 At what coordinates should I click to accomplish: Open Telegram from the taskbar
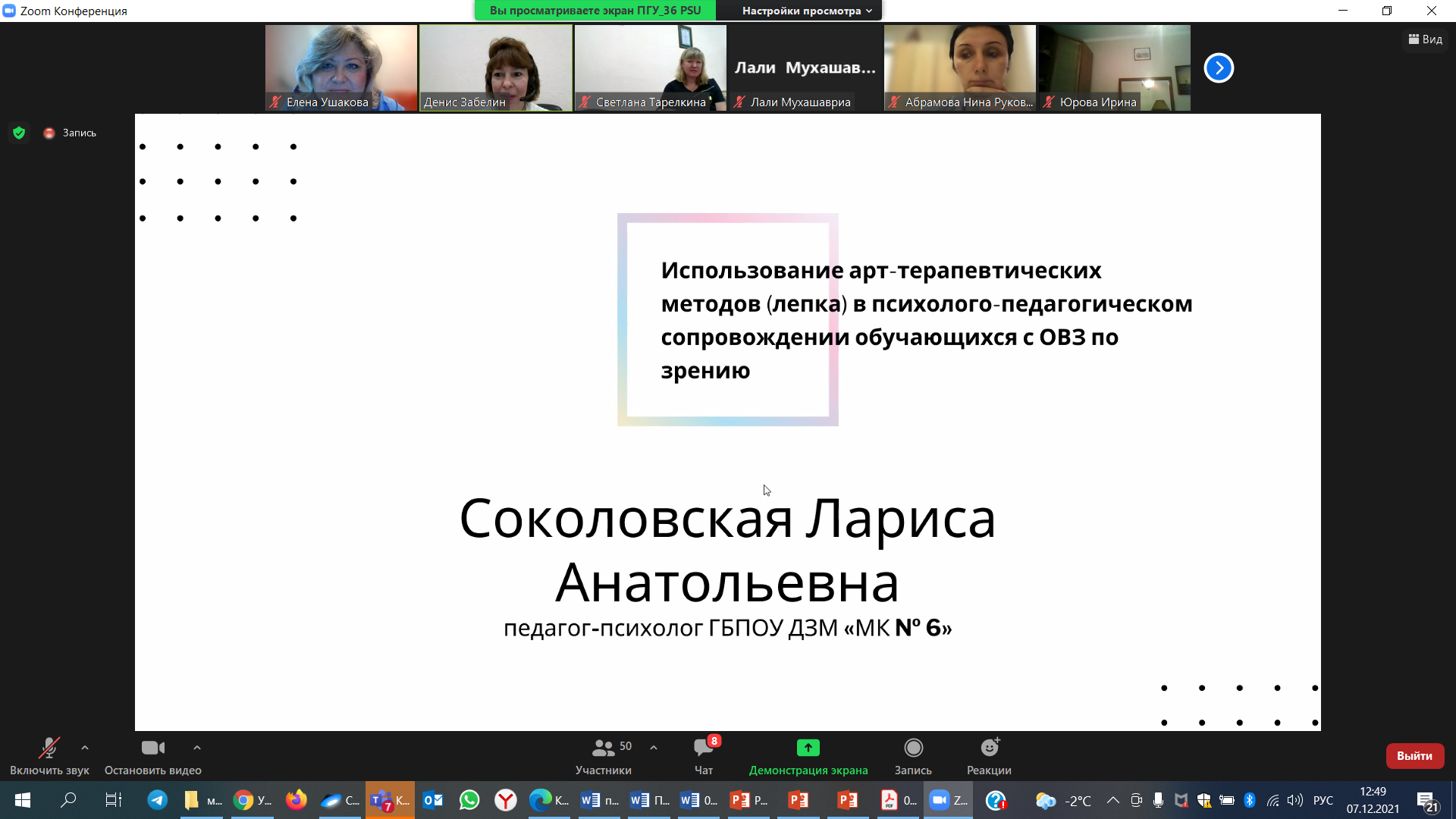tap(158, 800)
